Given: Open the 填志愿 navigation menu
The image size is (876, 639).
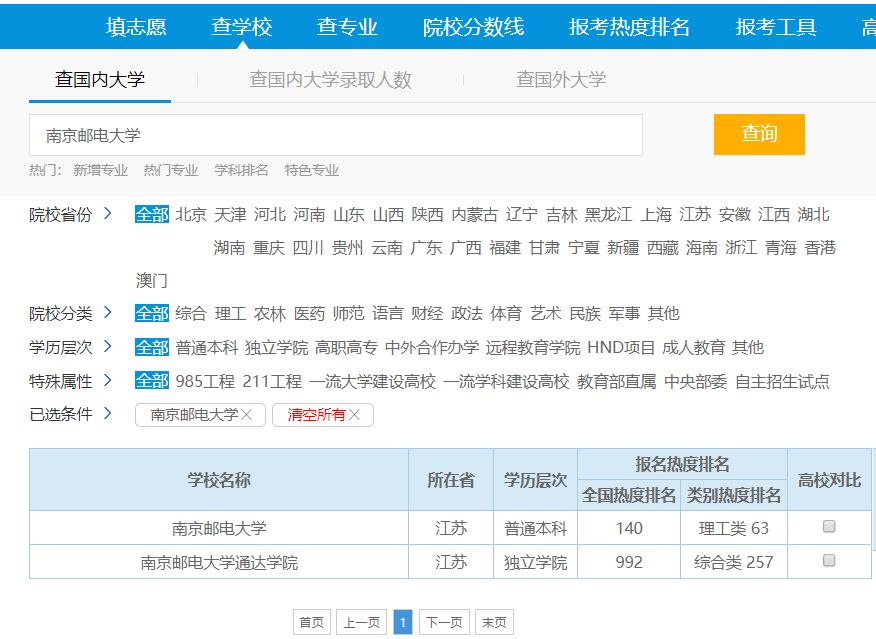Looking at the screenshot, I should point(136,27).
